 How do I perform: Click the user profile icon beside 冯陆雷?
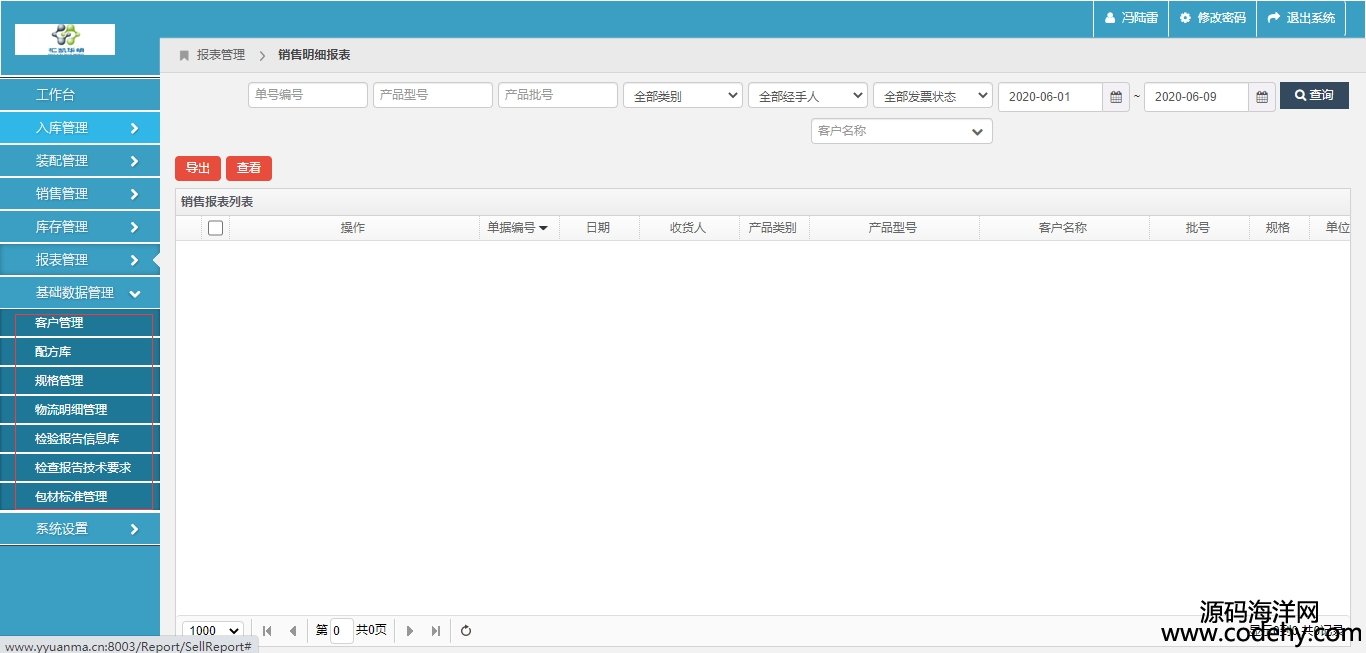click(x=1109, y=18)
